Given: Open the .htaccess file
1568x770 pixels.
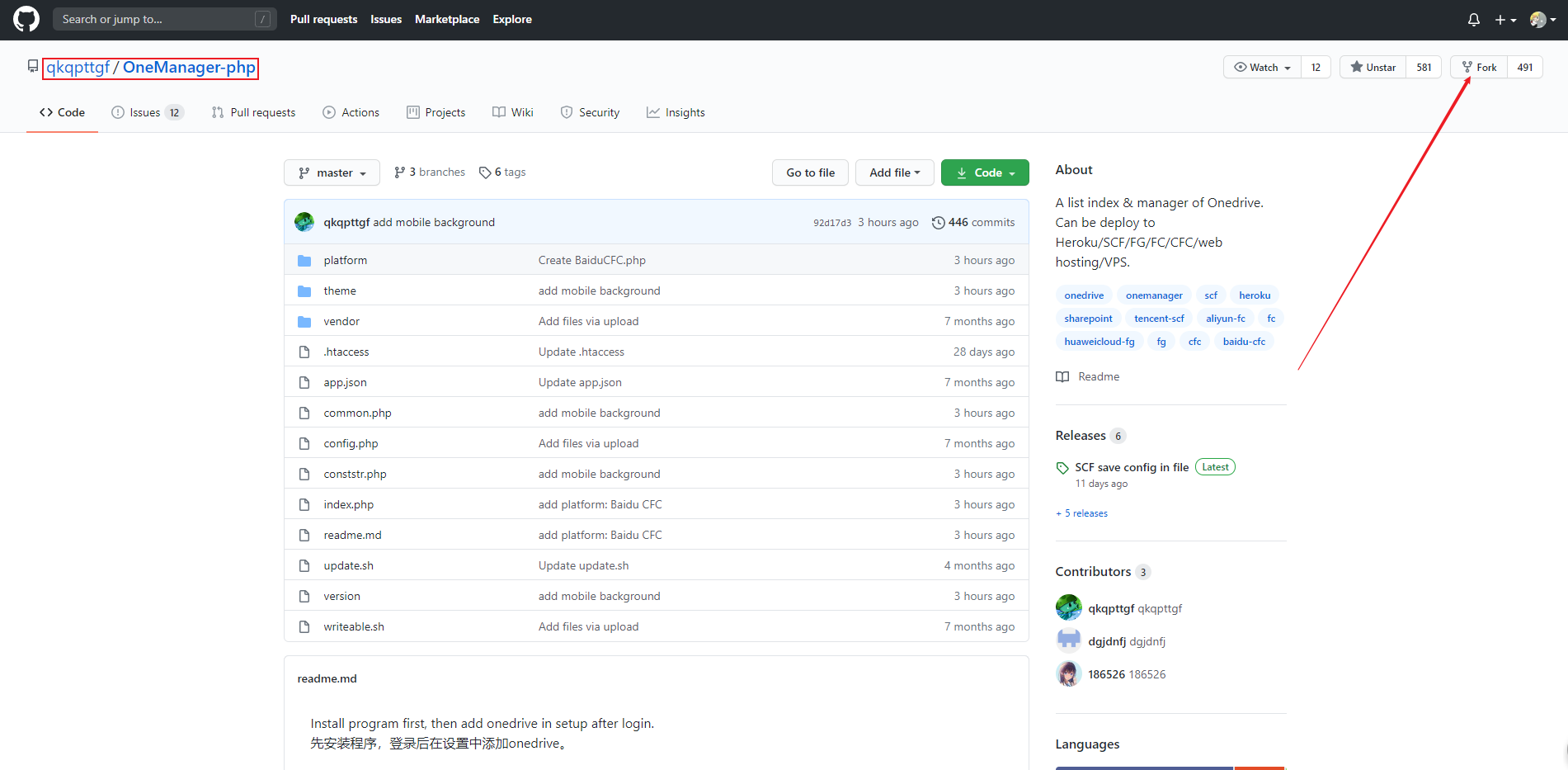Looking at the screenshot, I should point(346,352).
